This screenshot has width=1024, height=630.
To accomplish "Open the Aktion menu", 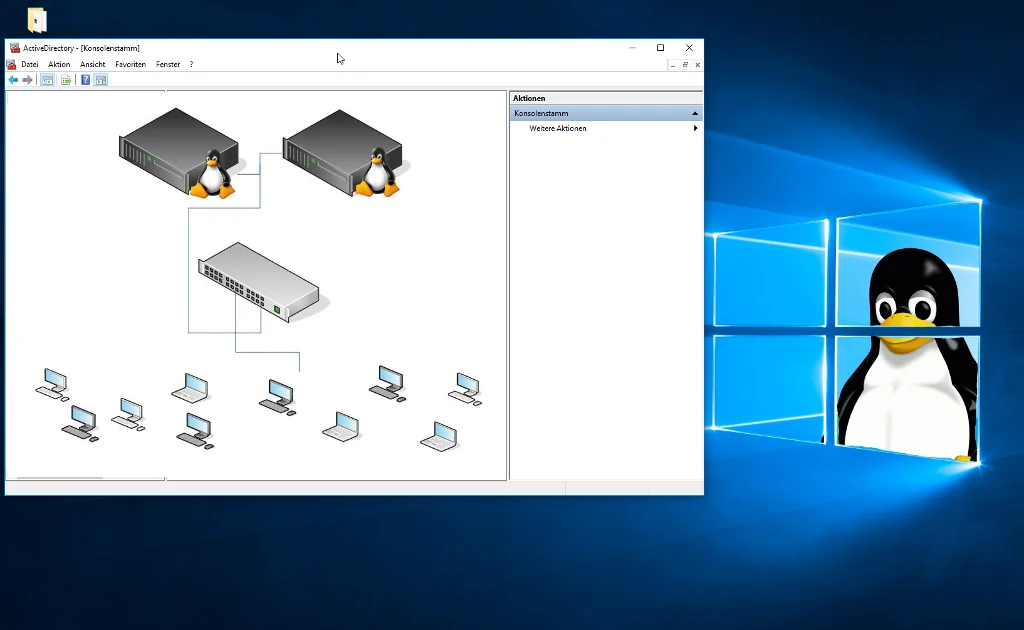I will (59, 64).
